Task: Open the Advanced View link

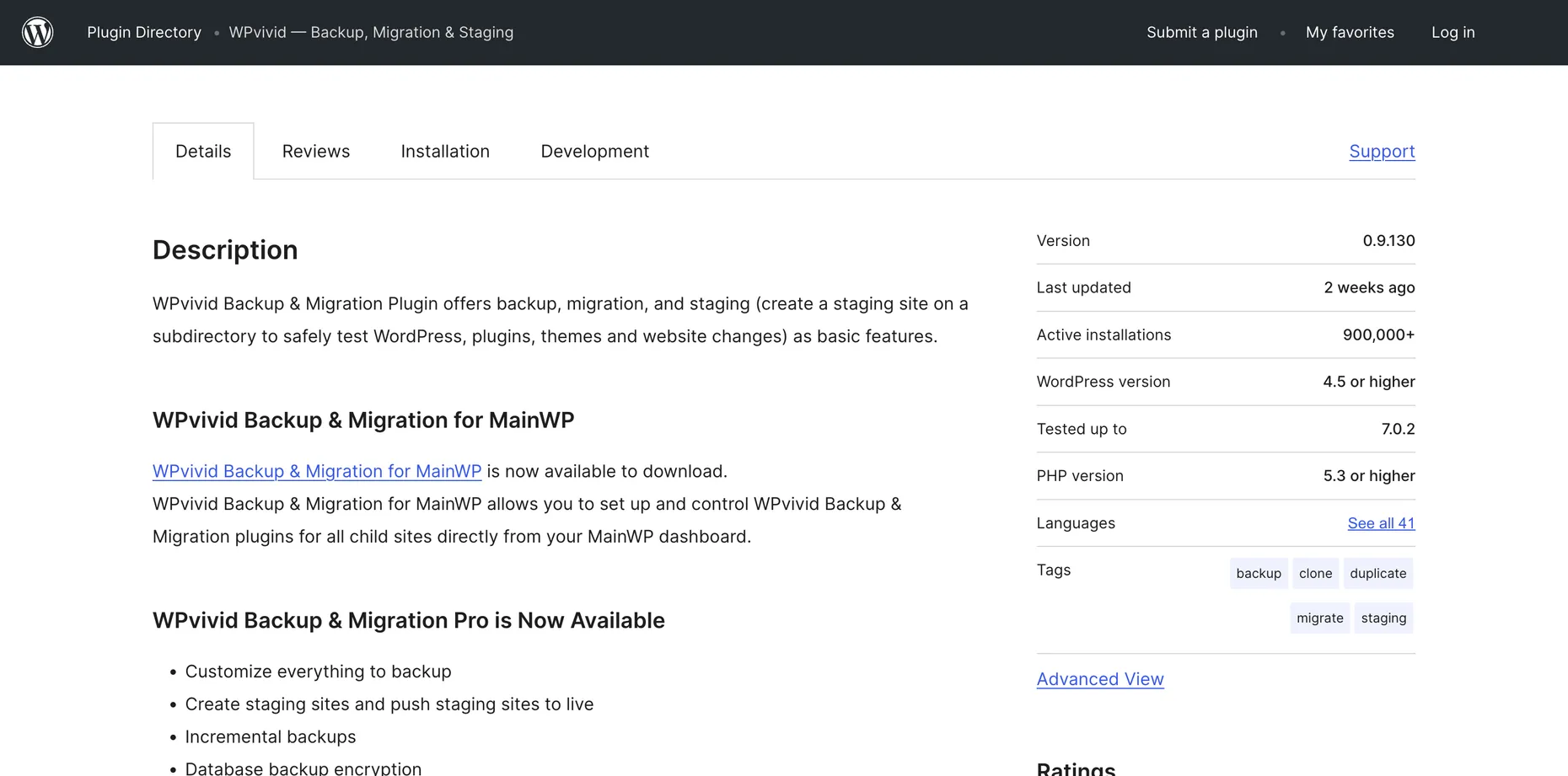Action: tap(1100, 679)
